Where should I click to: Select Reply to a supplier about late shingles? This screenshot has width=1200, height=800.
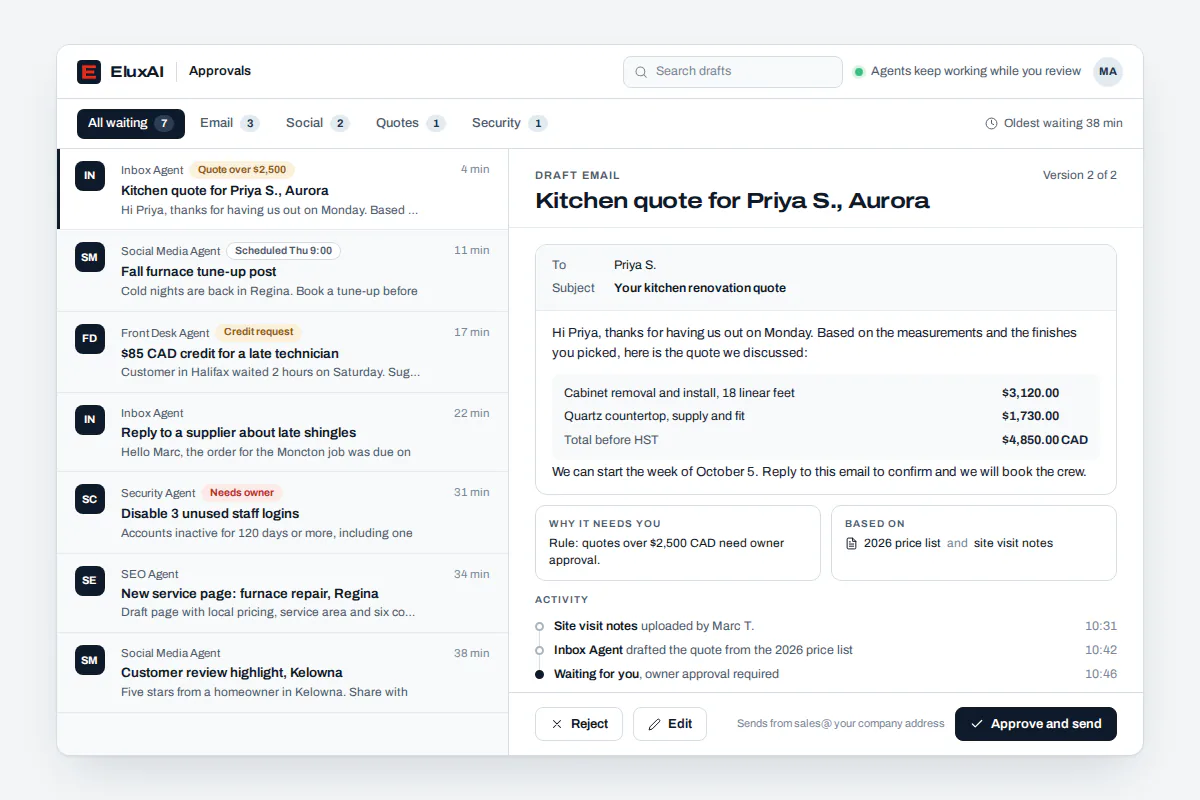tap(283, 432)
